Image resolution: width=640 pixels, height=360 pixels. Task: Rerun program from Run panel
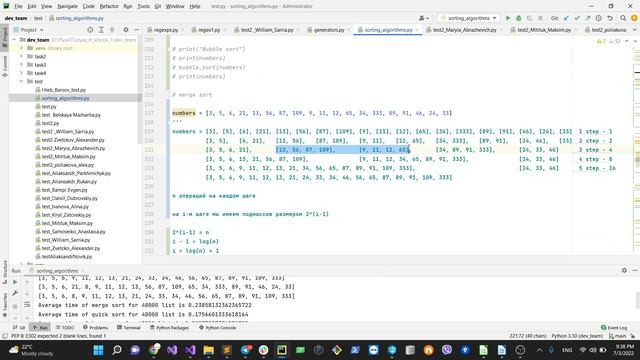(15, 282)
